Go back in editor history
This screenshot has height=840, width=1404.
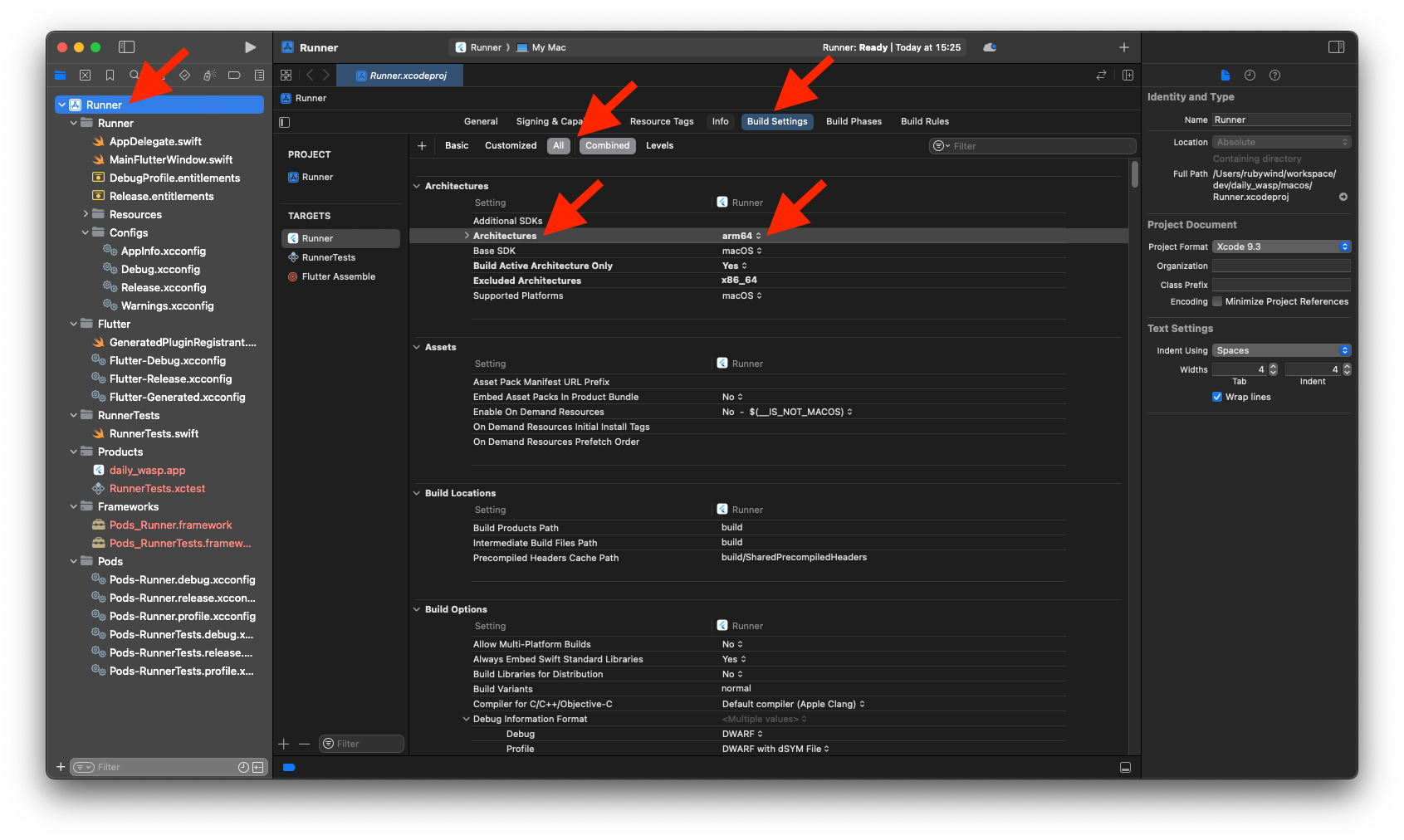pyautogui.click(x=310, y=75)
